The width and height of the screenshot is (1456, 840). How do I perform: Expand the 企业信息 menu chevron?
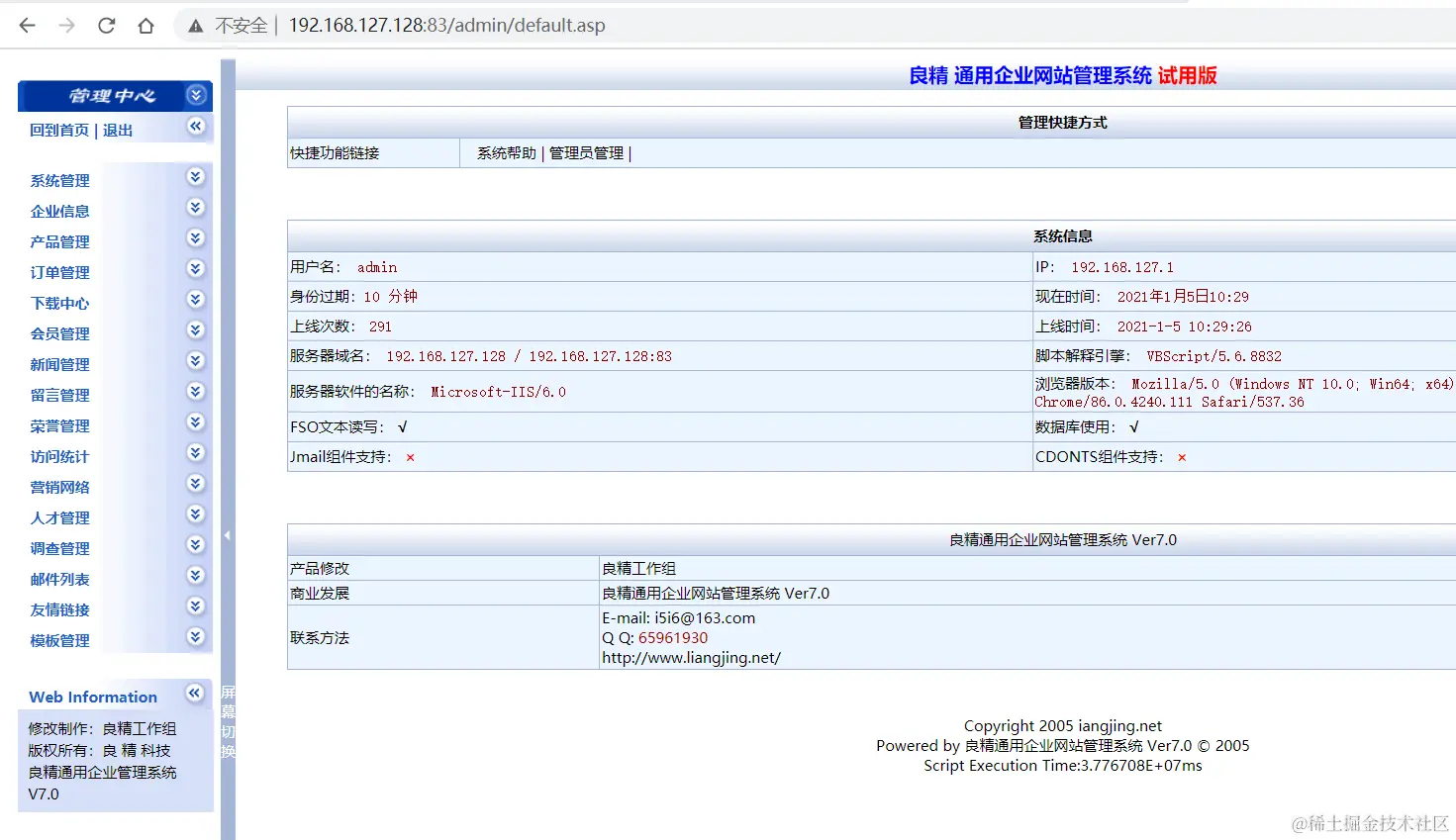196,207
